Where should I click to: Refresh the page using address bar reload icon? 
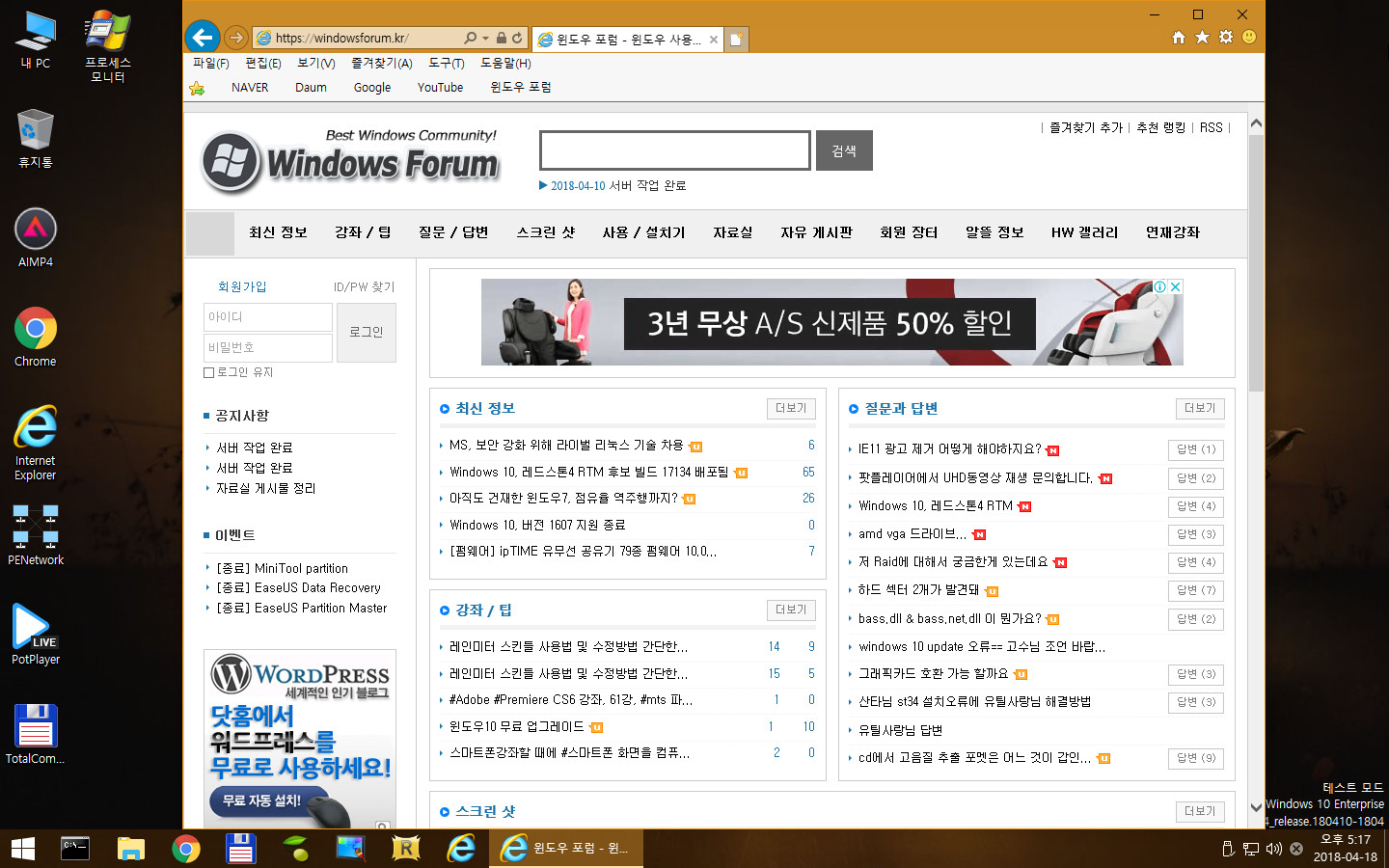tap(517, 38)
